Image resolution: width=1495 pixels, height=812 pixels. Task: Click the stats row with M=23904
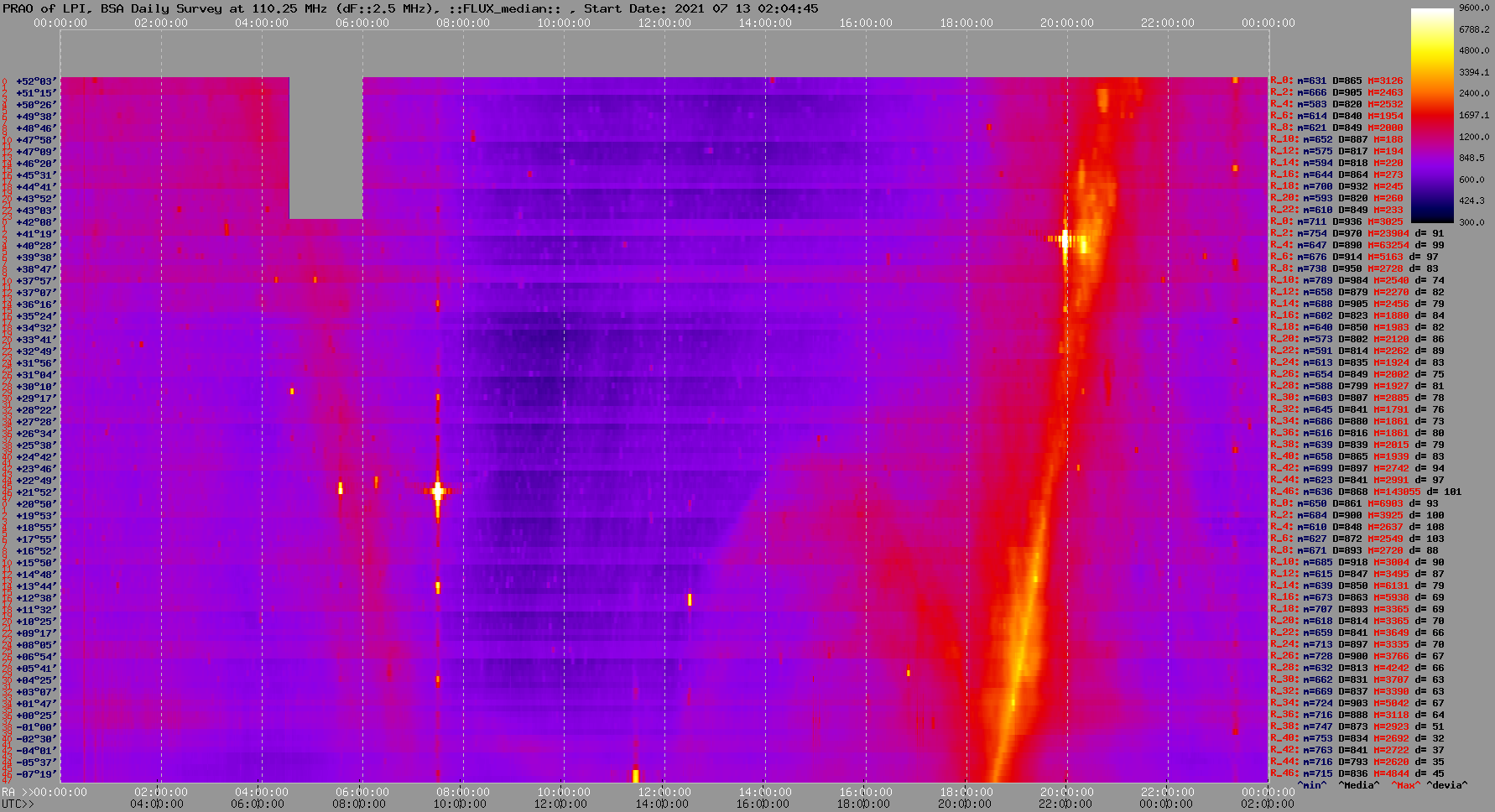1357,234
